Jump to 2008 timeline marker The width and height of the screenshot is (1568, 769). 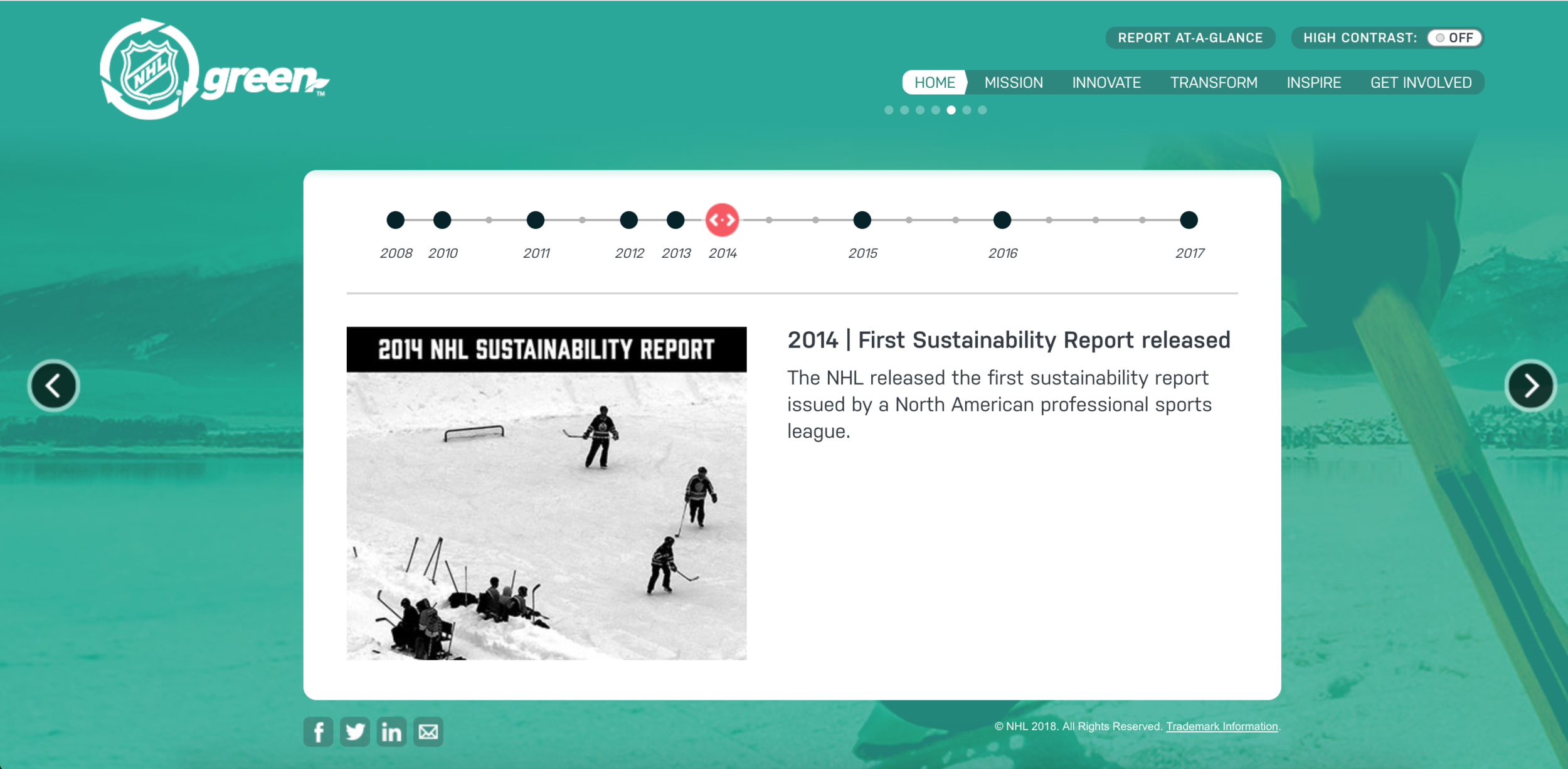coord(395,220)
